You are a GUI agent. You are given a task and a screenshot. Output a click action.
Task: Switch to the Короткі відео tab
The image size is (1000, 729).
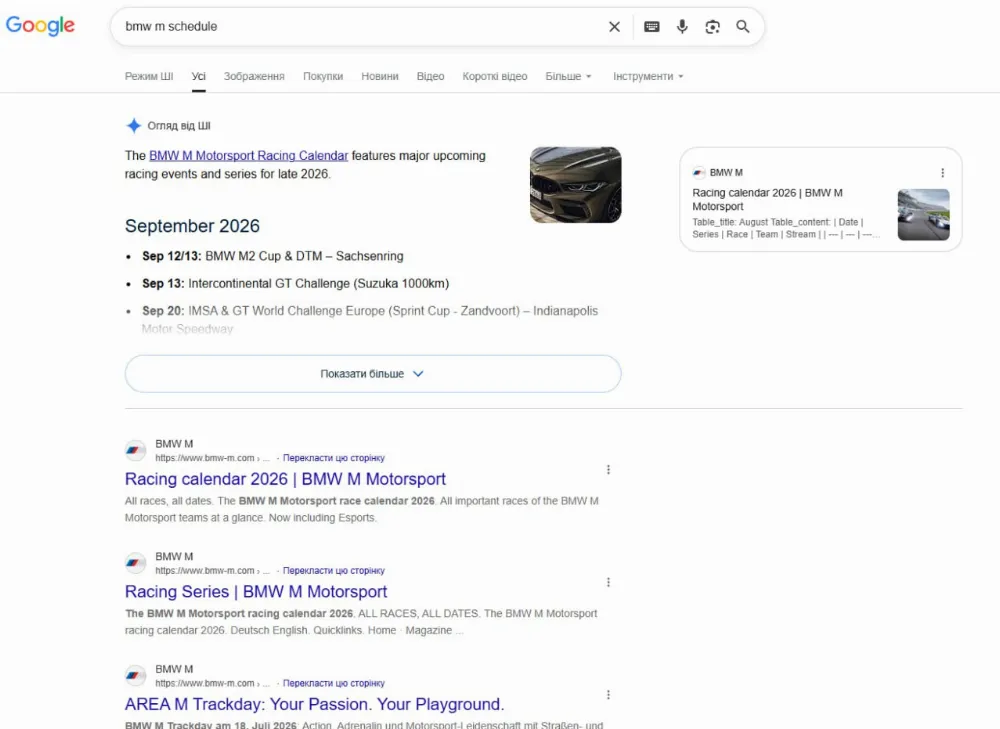click(x=495, y=76)
